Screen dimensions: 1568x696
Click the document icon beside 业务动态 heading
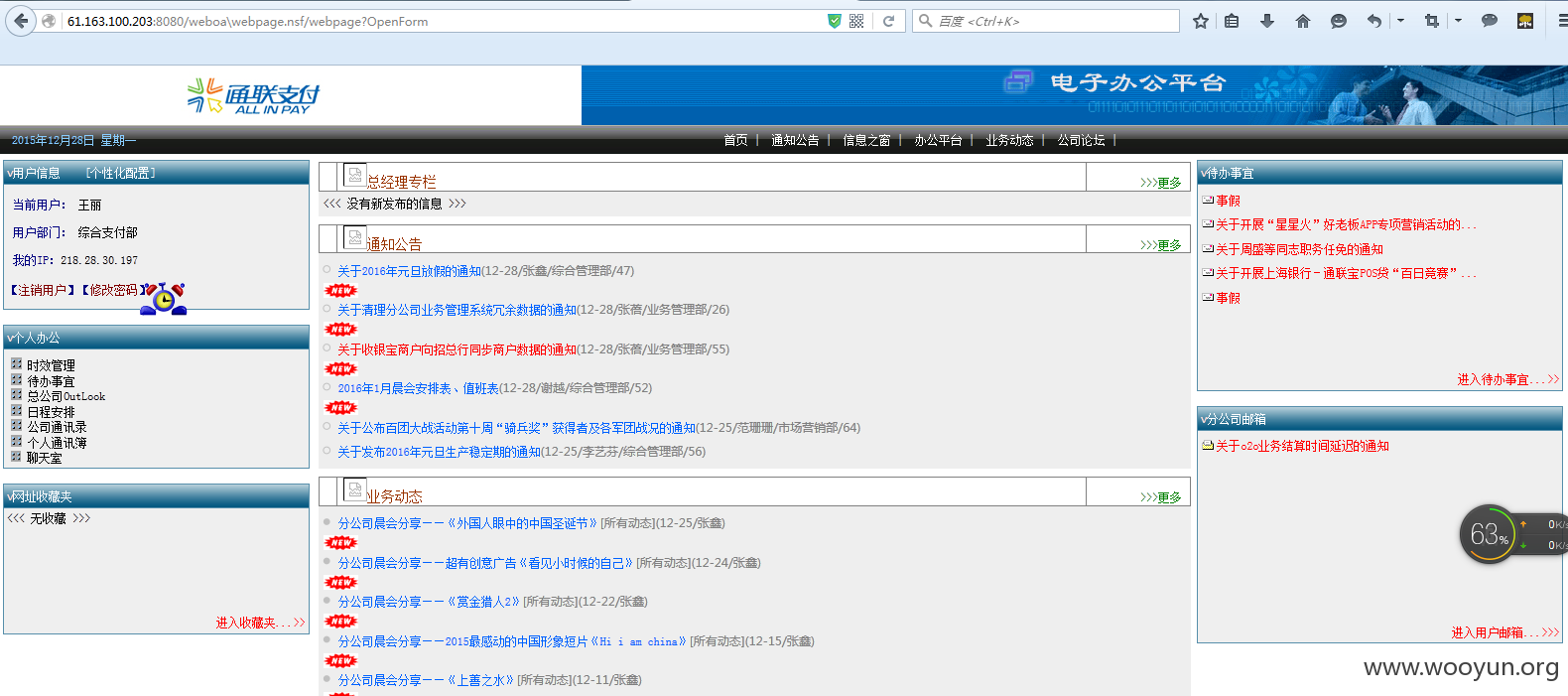pyautogui.click(x=354, y=489)
